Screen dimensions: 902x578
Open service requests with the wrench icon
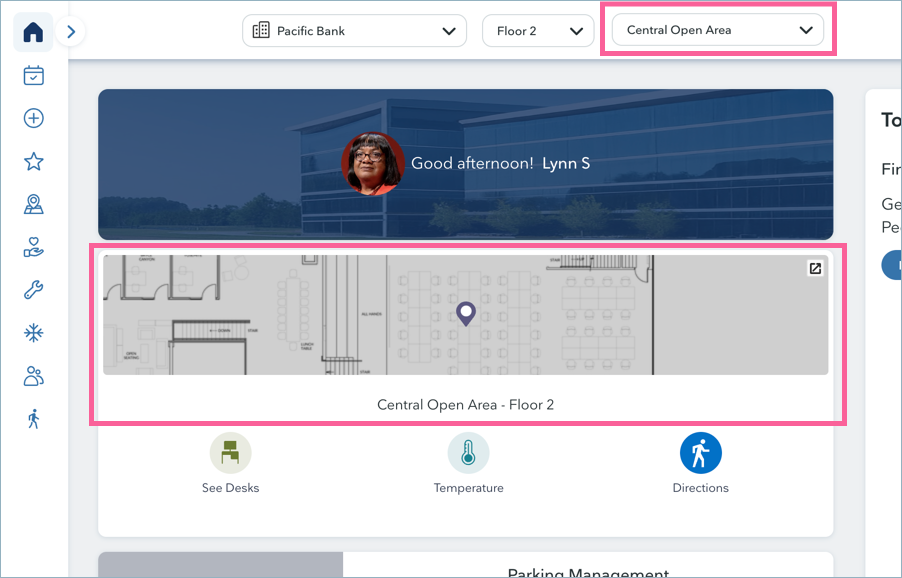click(x=33, y=290)
